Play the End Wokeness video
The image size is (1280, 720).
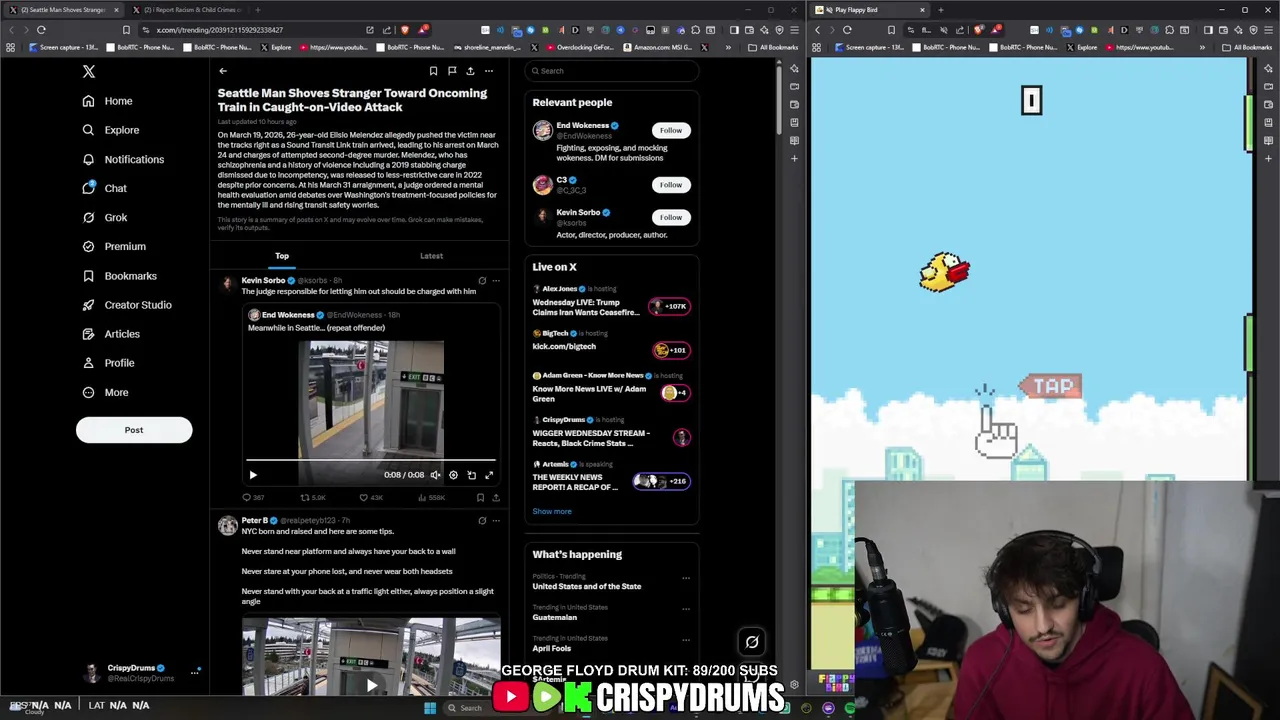point(253,476)
